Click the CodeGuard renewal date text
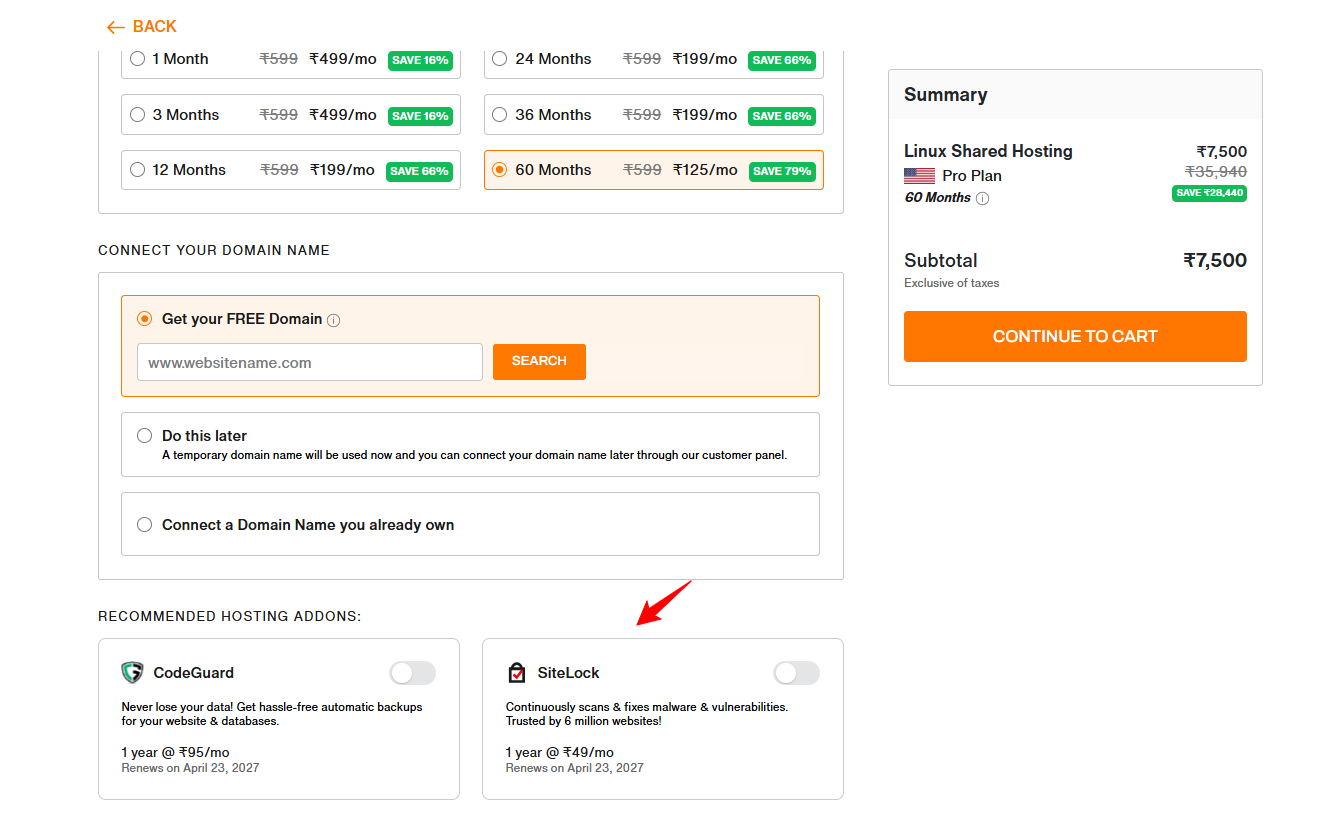1333x815 pixels. point(190,768)
